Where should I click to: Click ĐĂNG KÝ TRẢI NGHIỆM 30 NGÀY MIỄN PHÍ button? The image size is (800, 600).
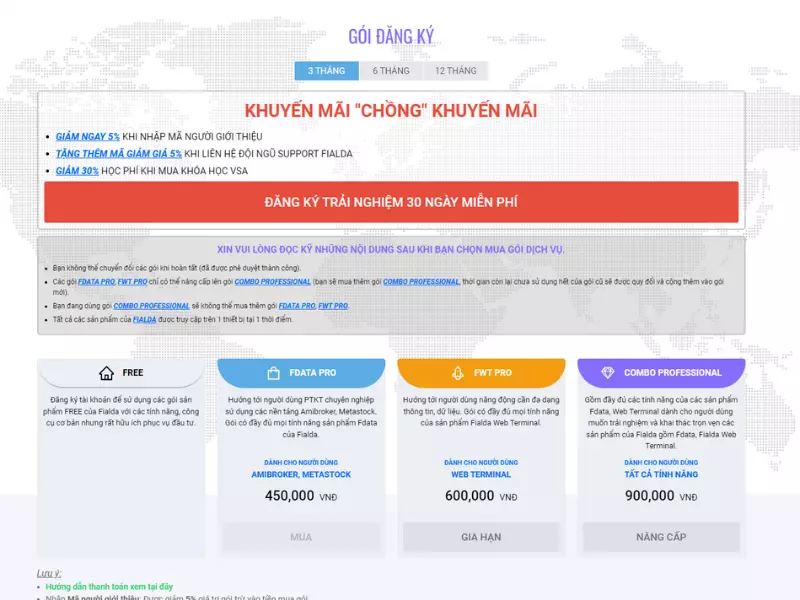(x=391, y=202)
